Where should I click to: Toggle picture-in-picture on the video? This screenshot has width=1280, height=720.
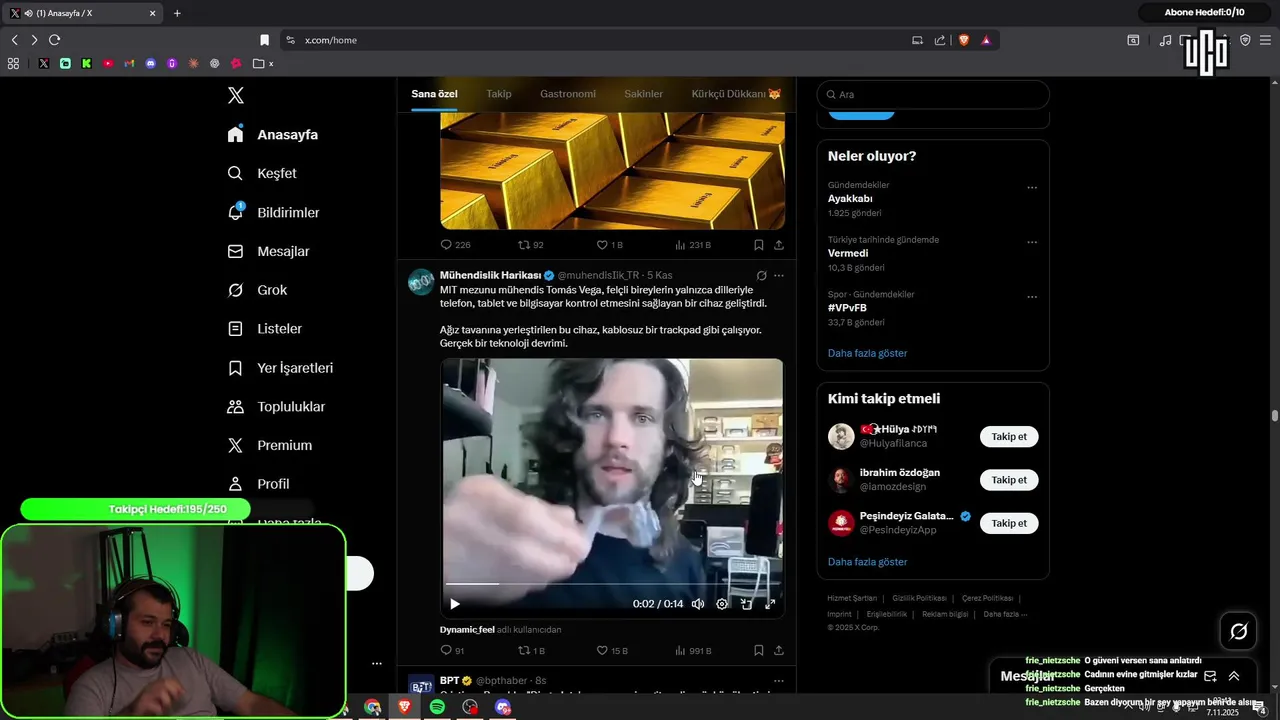[x=746, y=604]
